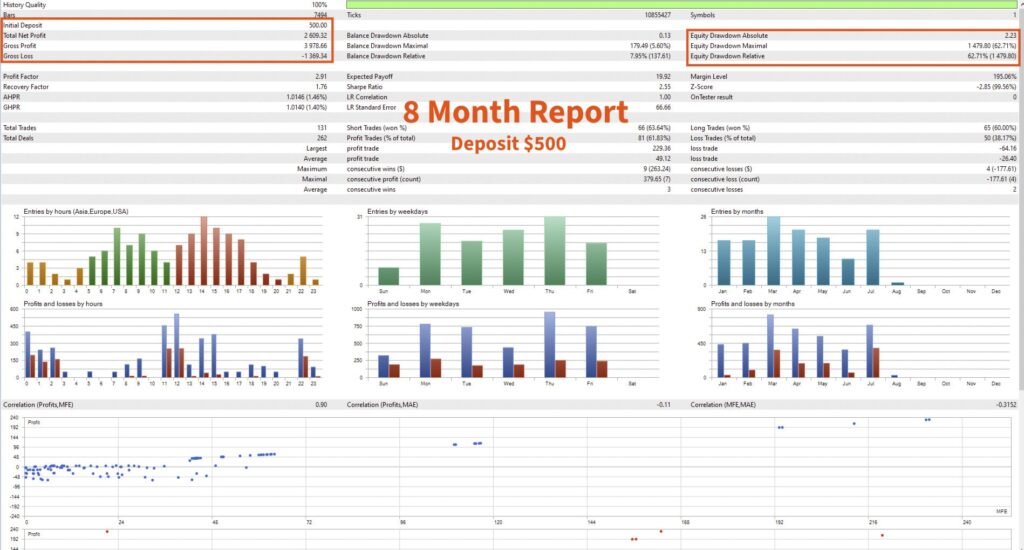Select the '-64.16' largest loss trade value
The width and height of the screenshot is (1024, 550).
click(x=1008, y=149)
